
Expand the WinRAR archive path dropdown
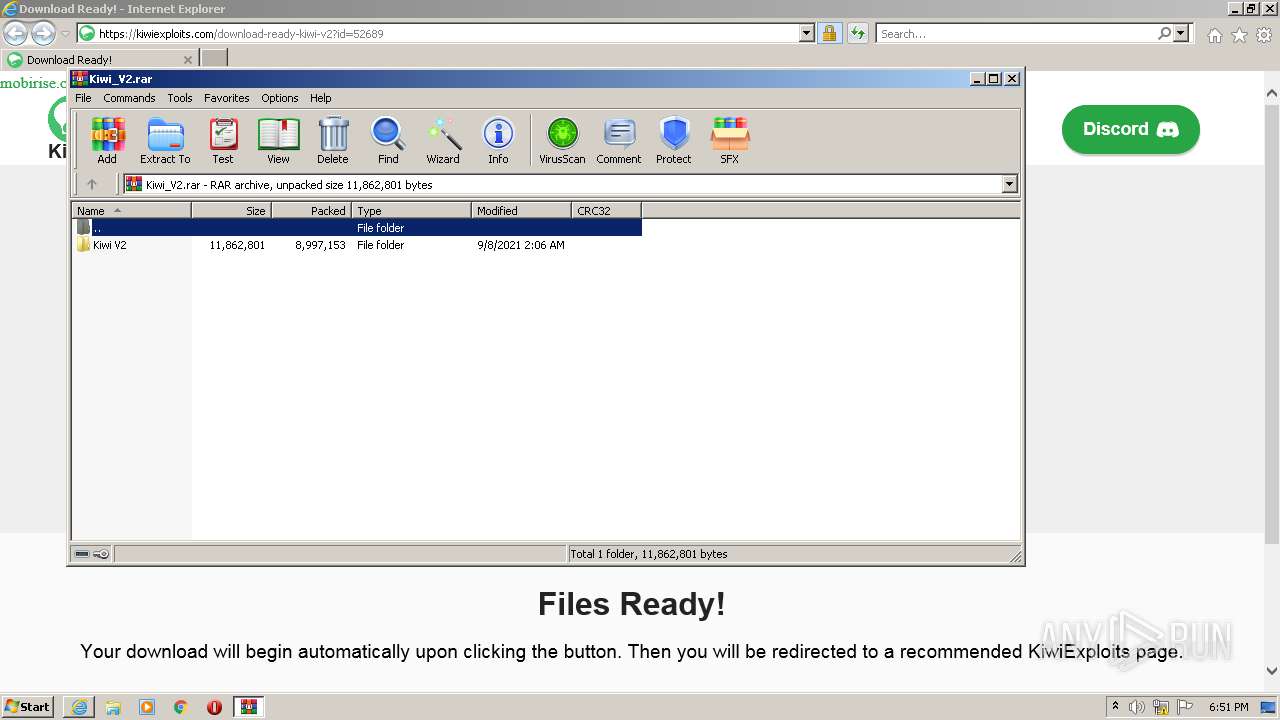[x=1009, y=184]
